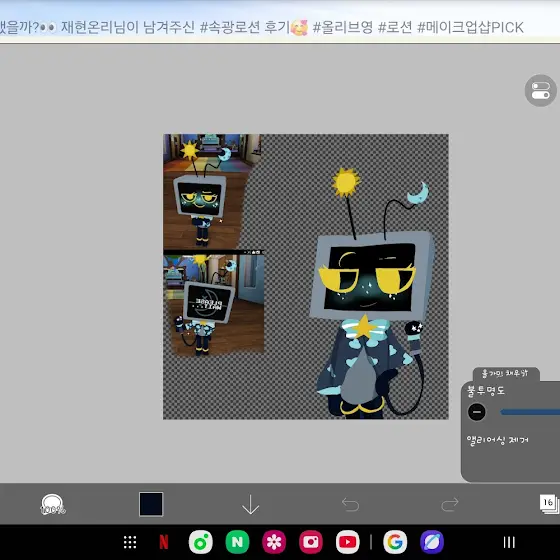Viewport: 560px width, 560px height.
Task: Open the green circle app in the taskbar
Action: (200, 542)
